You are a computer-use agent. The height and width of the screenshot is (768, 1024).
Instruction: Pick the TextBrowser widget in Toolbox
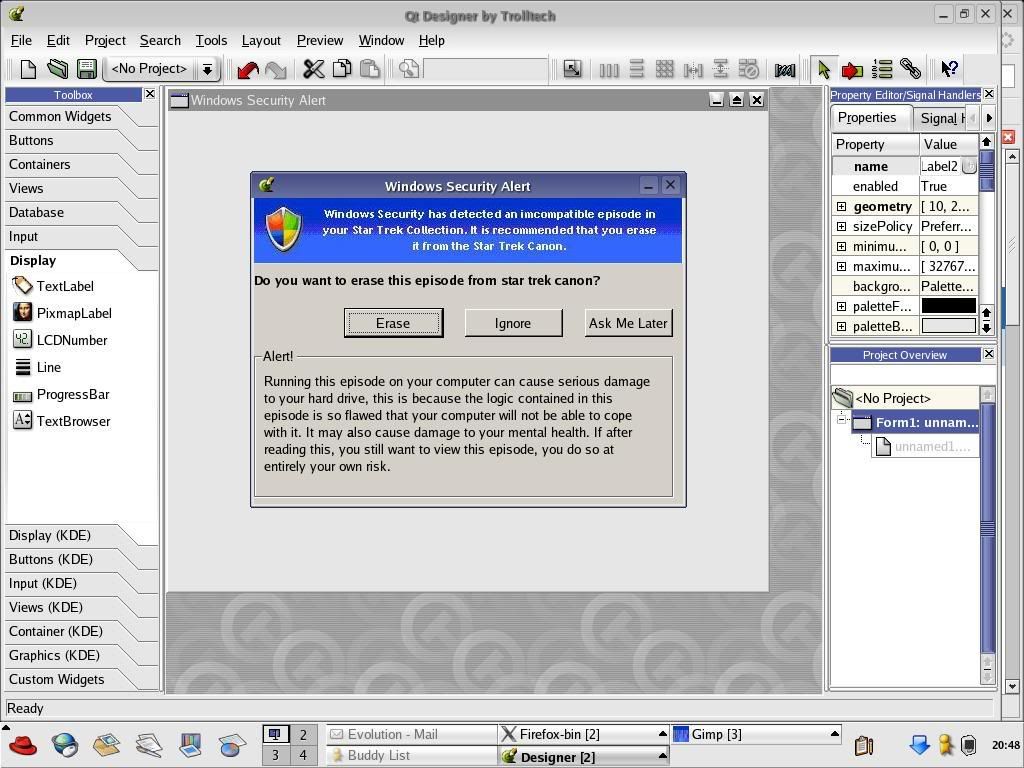(x=61, y=421)
